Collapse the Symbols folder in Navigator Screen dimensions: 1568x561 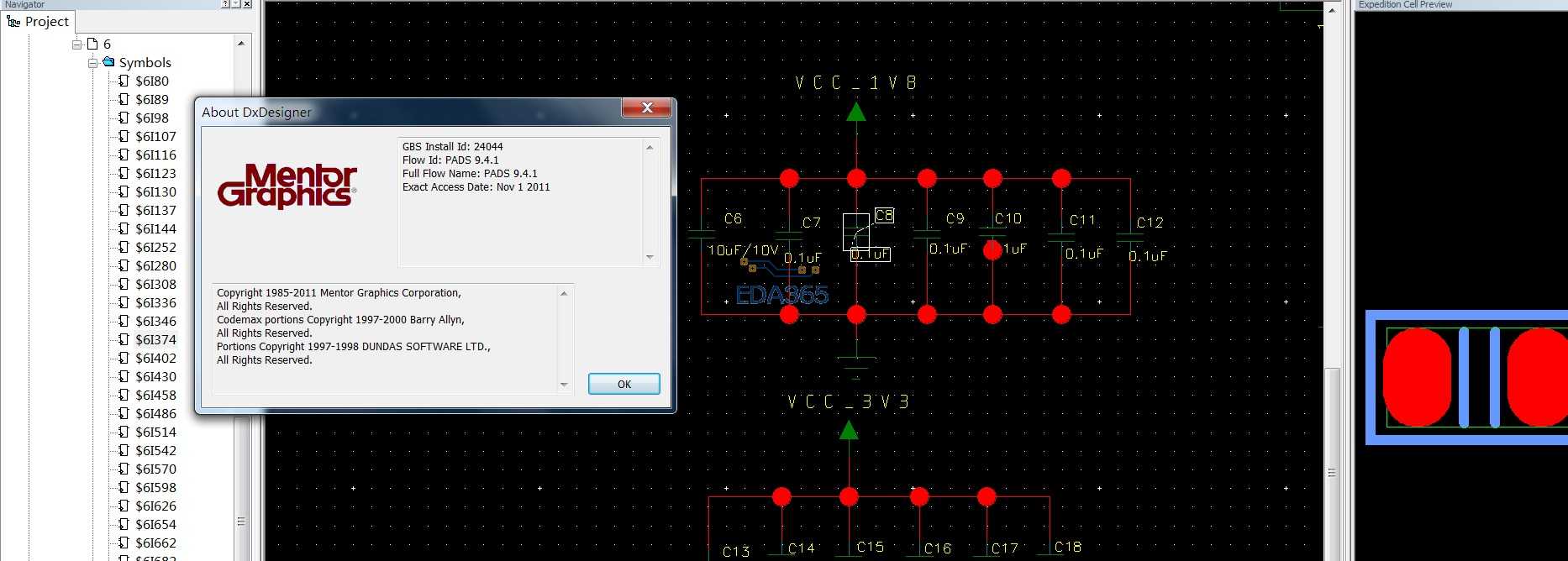[x=92, y=63]
